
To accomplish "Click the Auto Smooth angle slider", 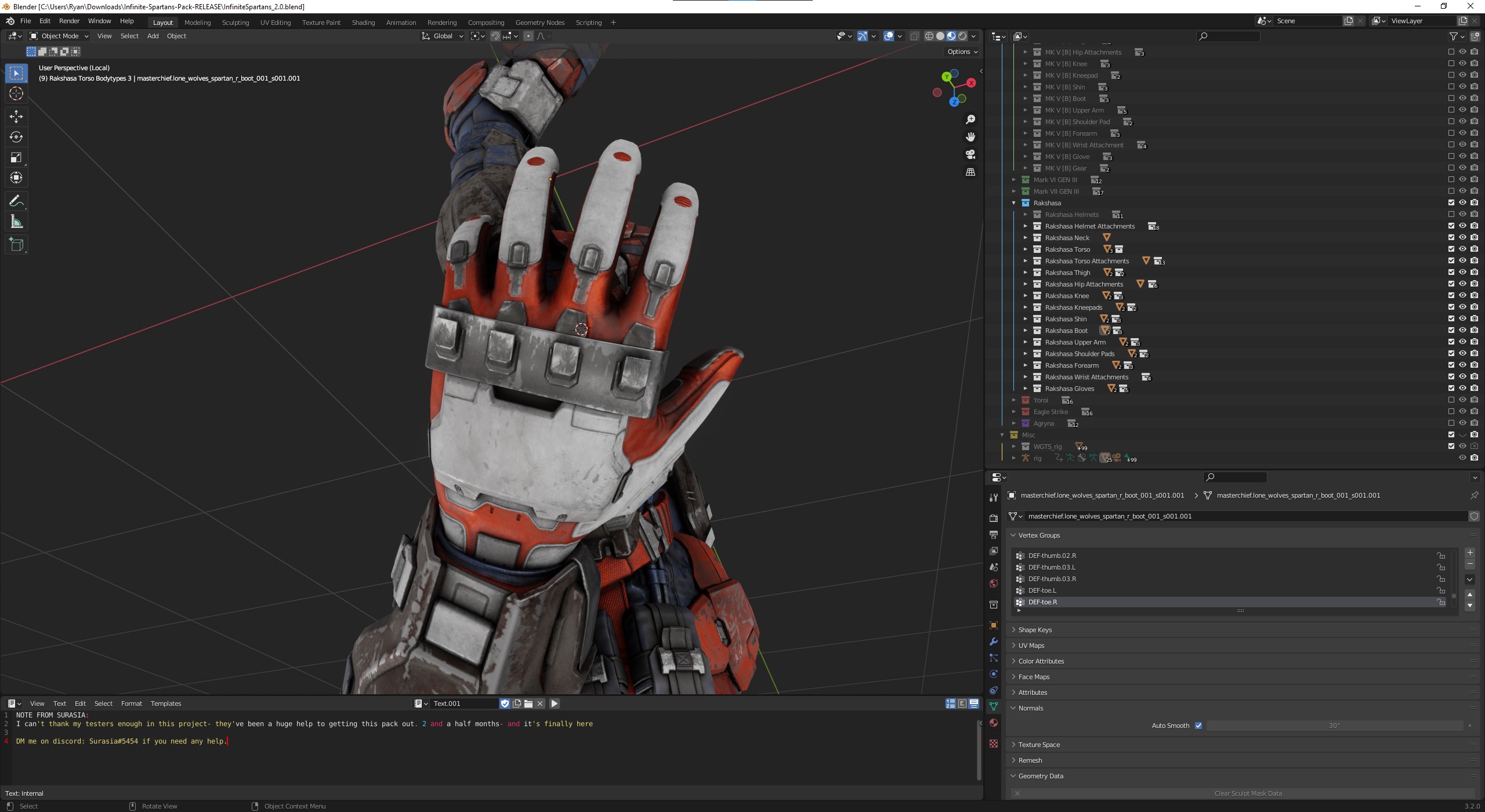I will point(1334,726).
